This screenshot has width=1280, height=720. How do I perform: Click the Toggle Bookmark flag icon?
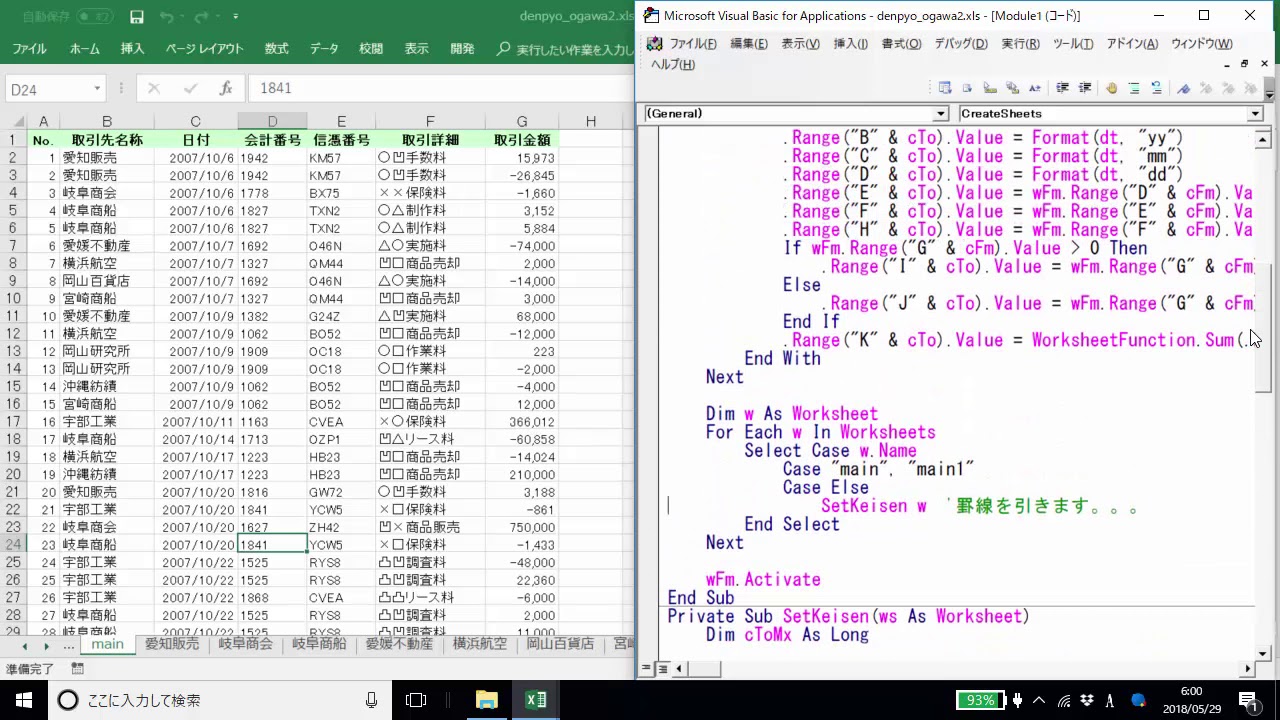[x=1183, y=88]
